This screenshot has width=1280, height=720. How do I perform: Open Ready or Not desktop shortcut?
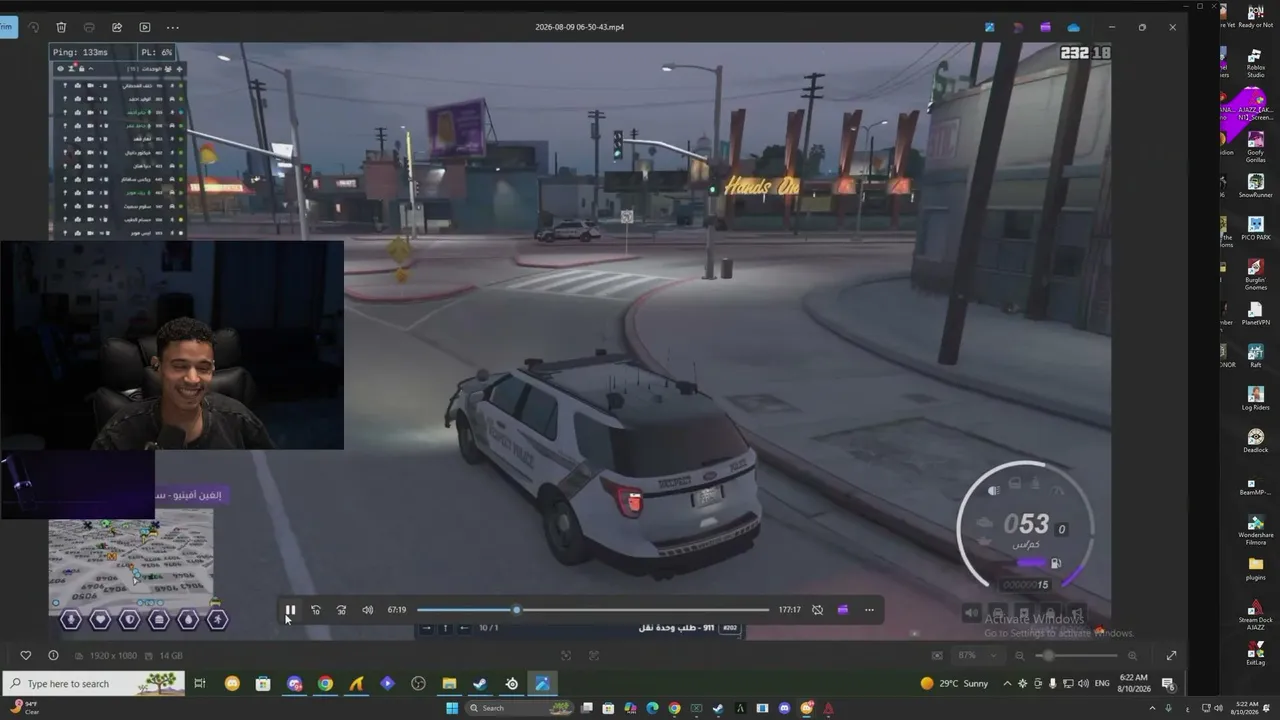click(1255, 15)
